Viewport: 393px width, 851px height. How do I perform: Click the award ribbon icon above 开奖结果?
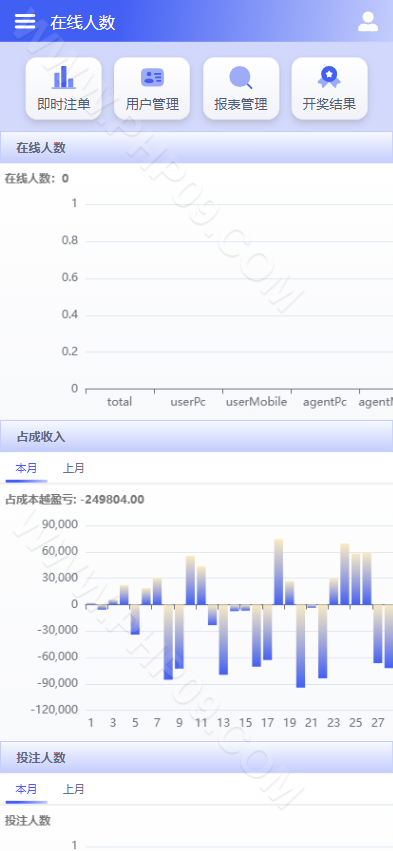point(329,77)
